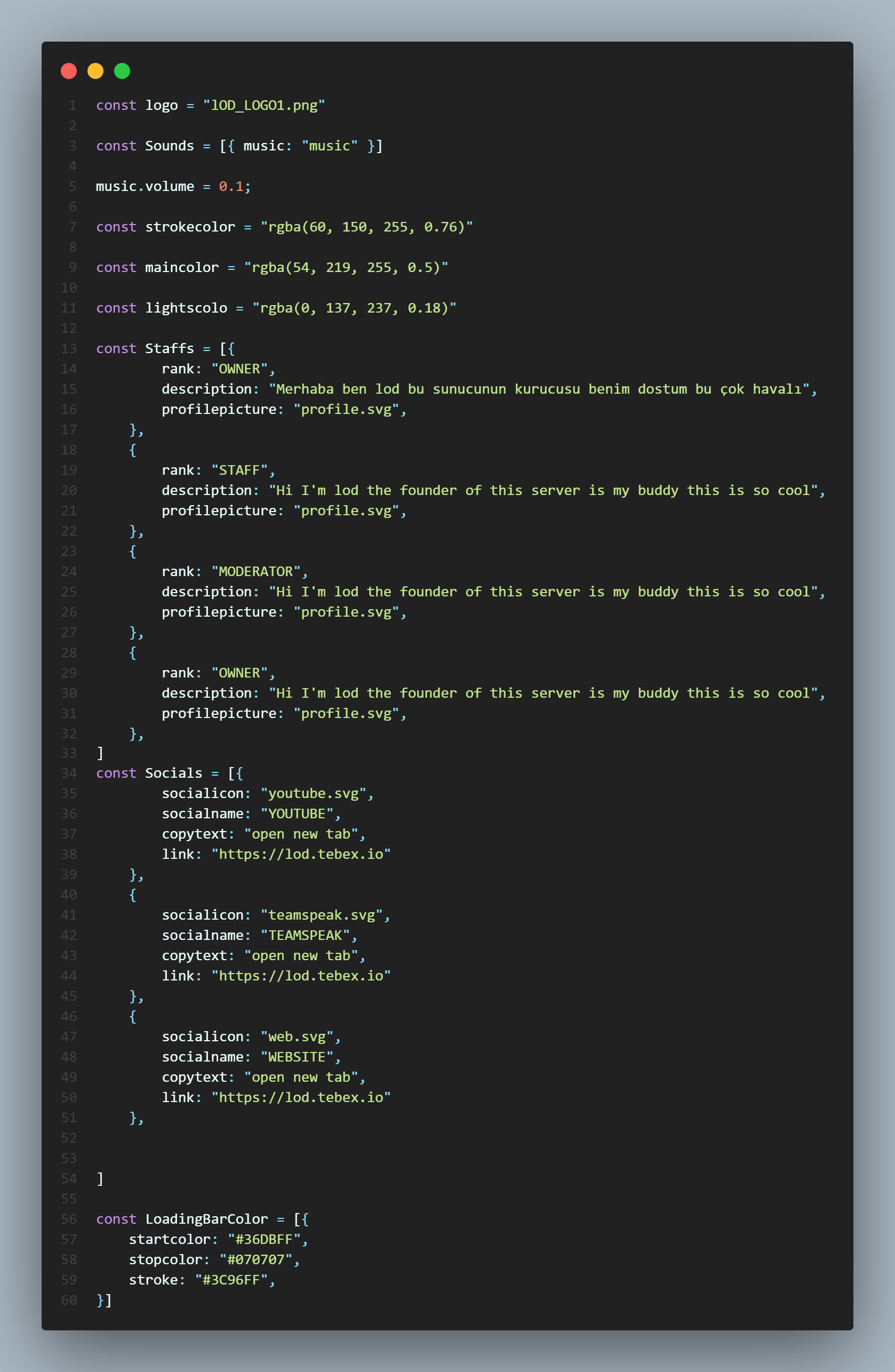
Task: Click the green maximize window dot
Action: coord(122,71)
